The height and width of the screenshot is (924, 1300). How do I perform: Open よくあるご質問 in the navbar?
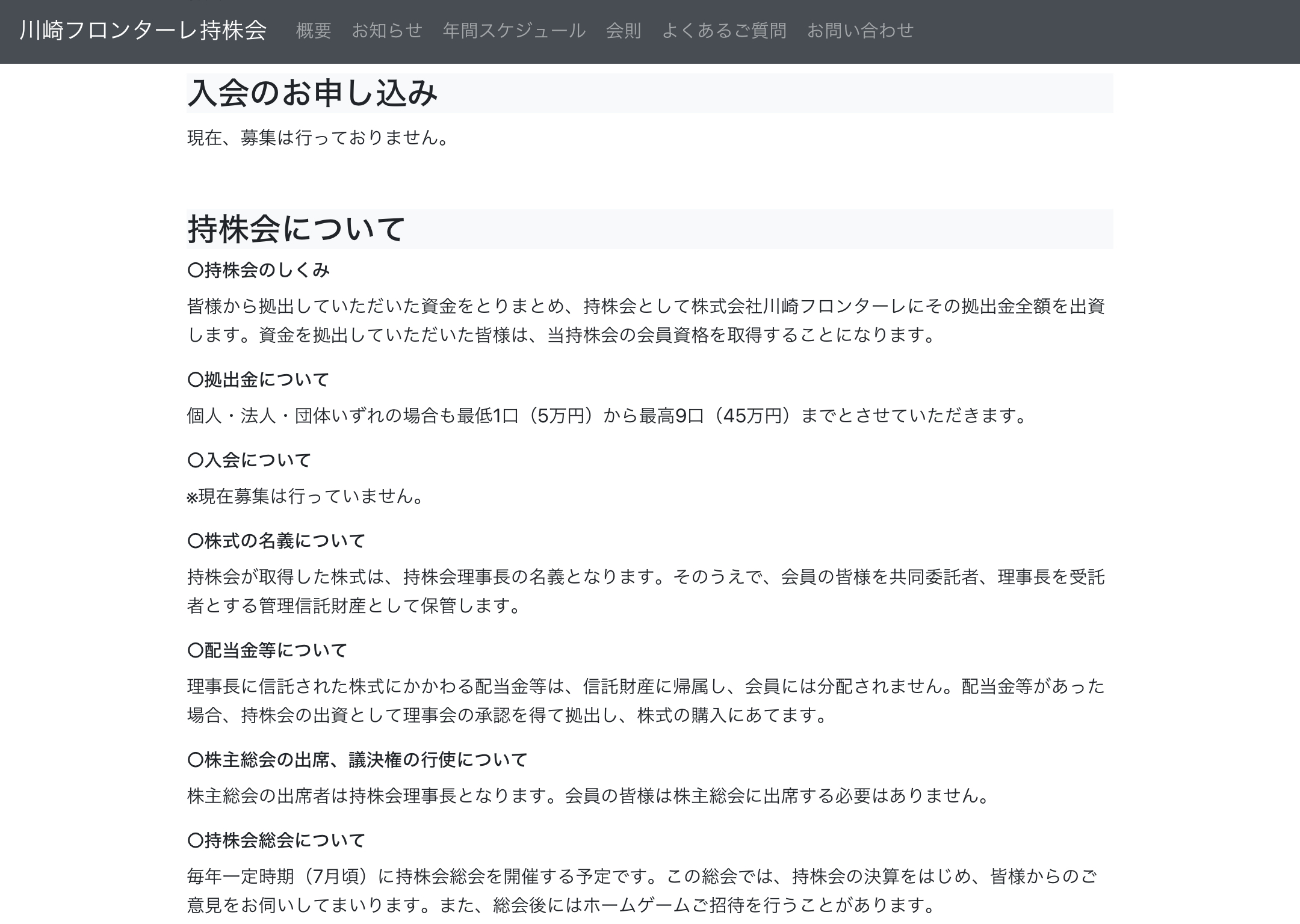(724, 31)
